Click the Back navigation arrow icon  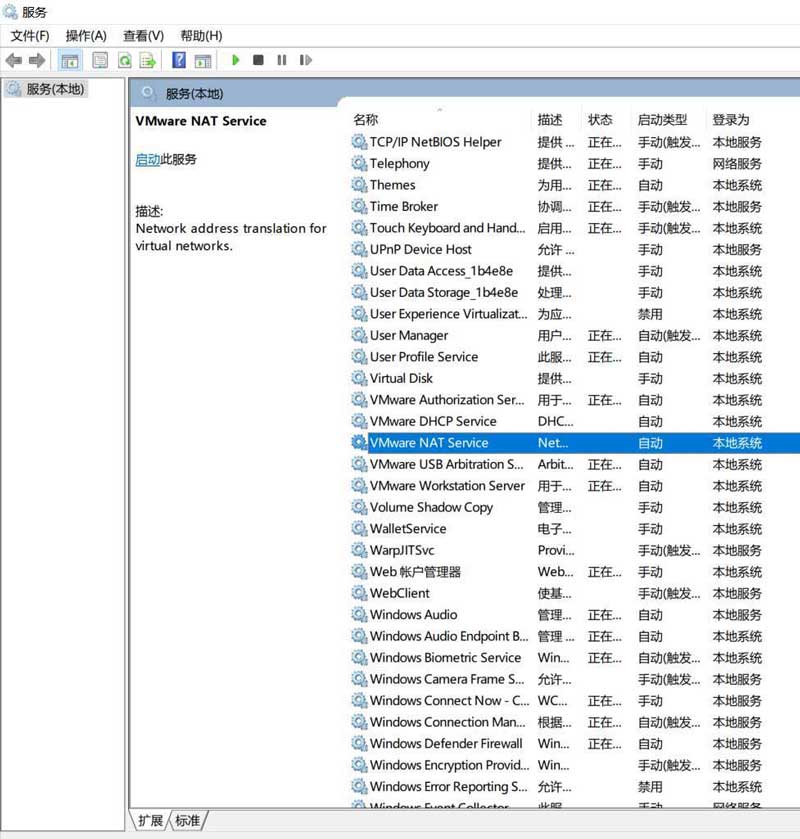[x=14, y=60]
